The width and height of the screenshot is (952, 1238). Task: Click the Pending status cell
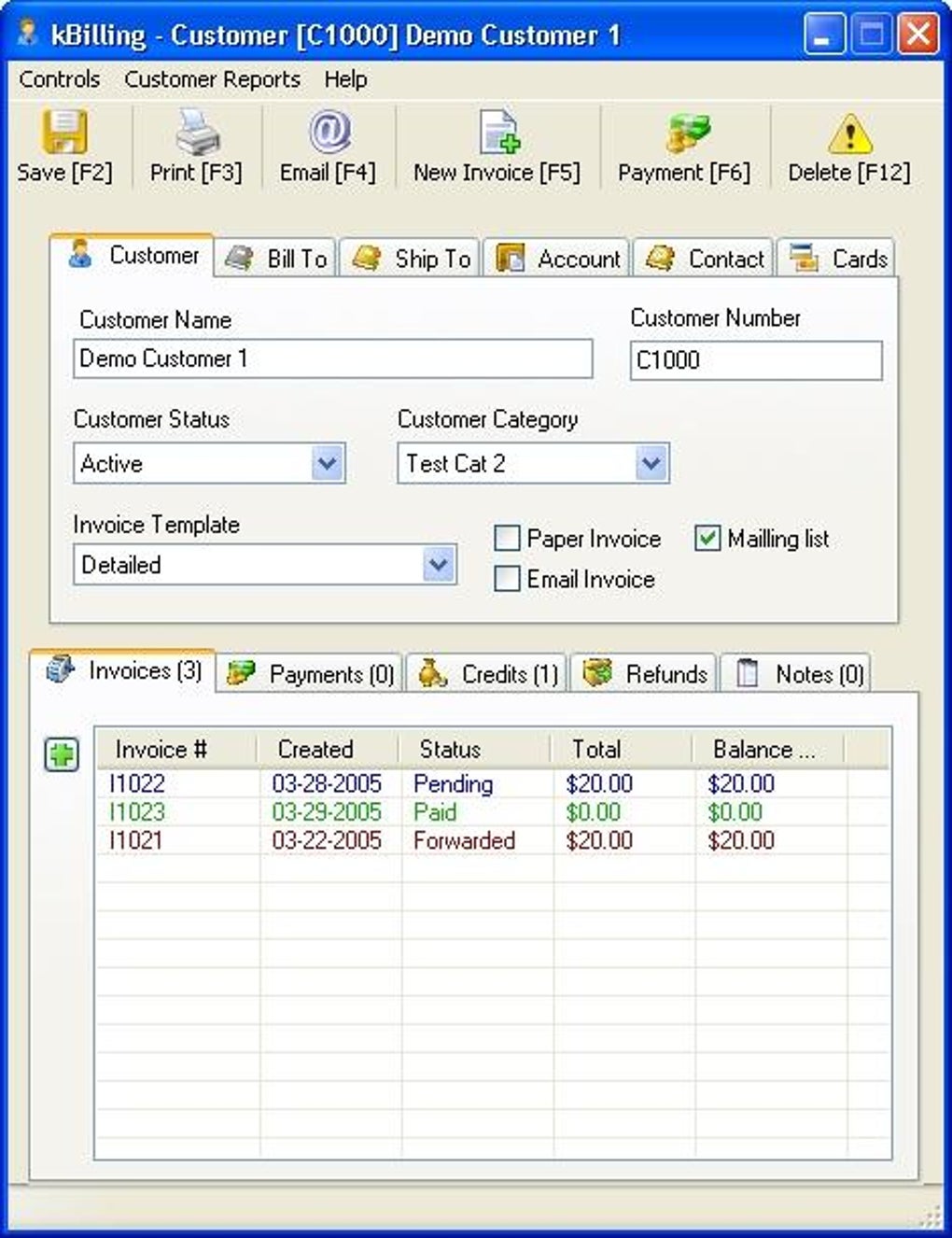coord(454,783)
